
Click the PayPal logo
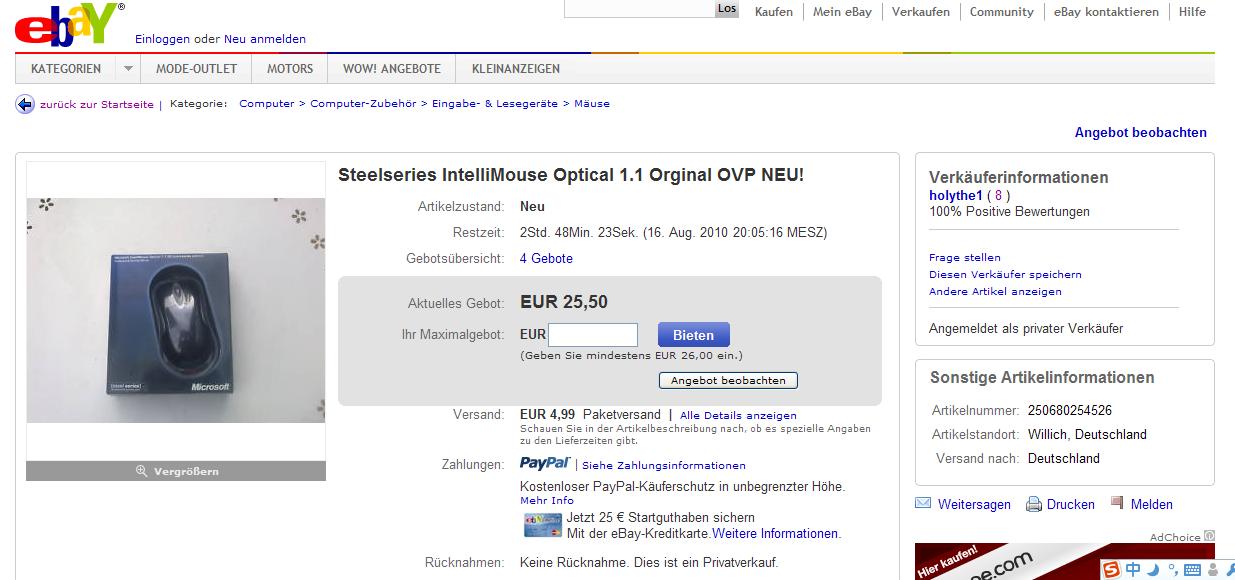[545, 463]
